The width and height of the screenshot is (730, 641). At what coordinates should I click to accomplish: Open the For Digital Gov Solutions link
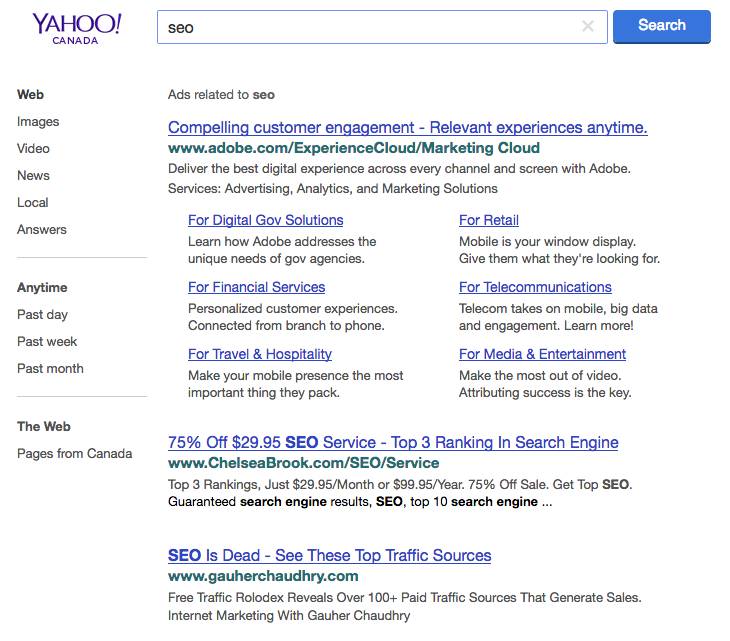265,221
